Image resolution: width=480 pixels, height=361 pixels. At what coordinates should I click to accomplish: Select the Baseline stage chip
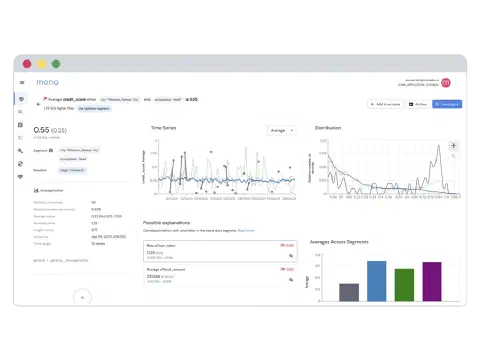72,170
